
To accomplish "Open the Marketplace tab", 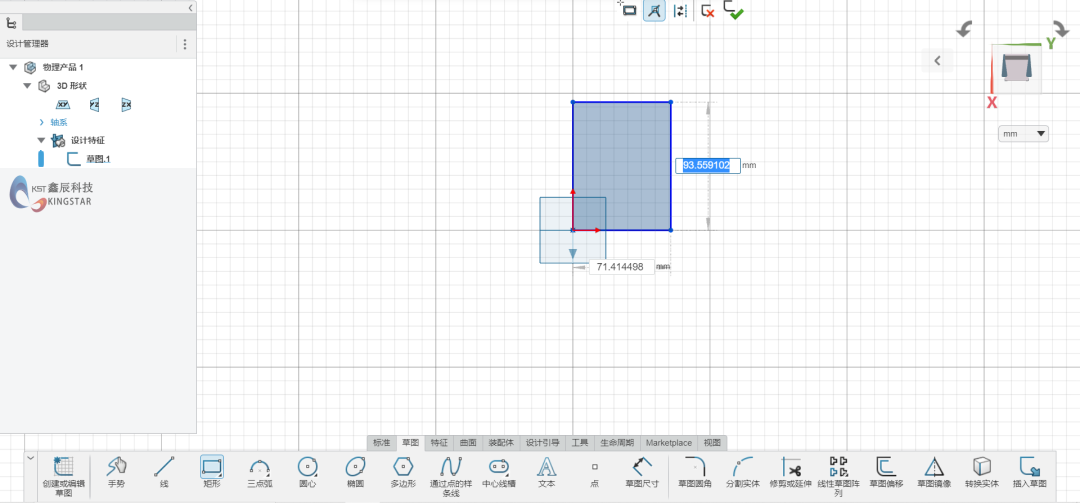I will tap(668, 442).
